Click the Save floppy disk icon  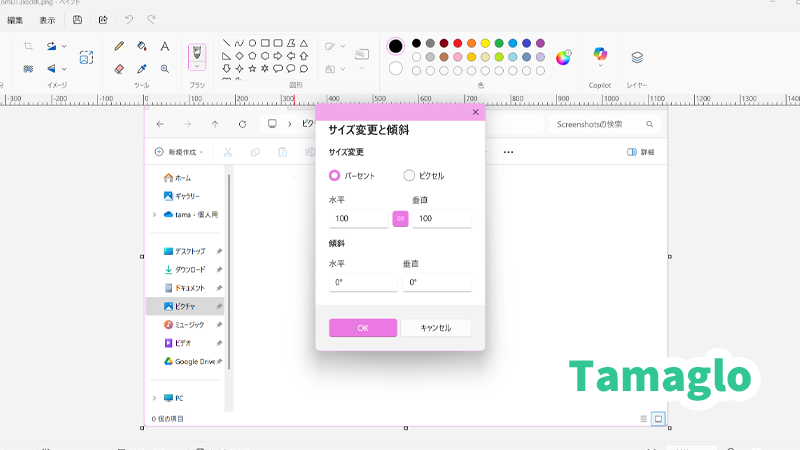[x=78, y=19]
